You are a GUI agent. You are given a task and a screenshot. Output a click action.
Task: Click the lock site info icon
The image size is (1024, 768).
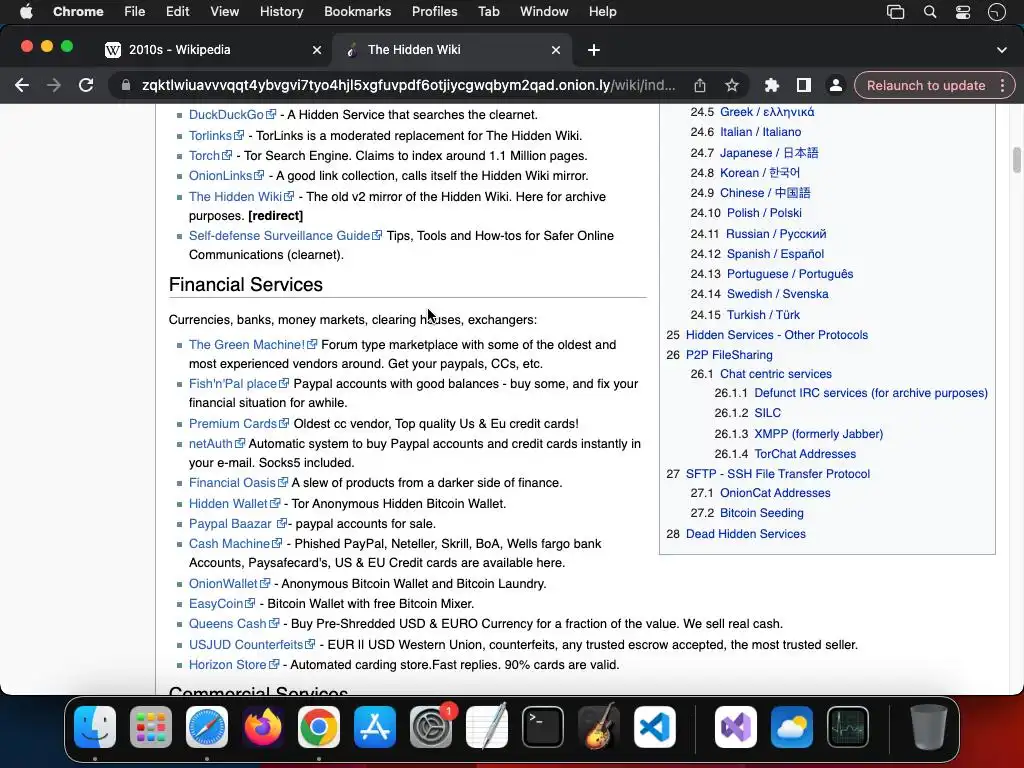pyautogui.click(x=126, y=86)
